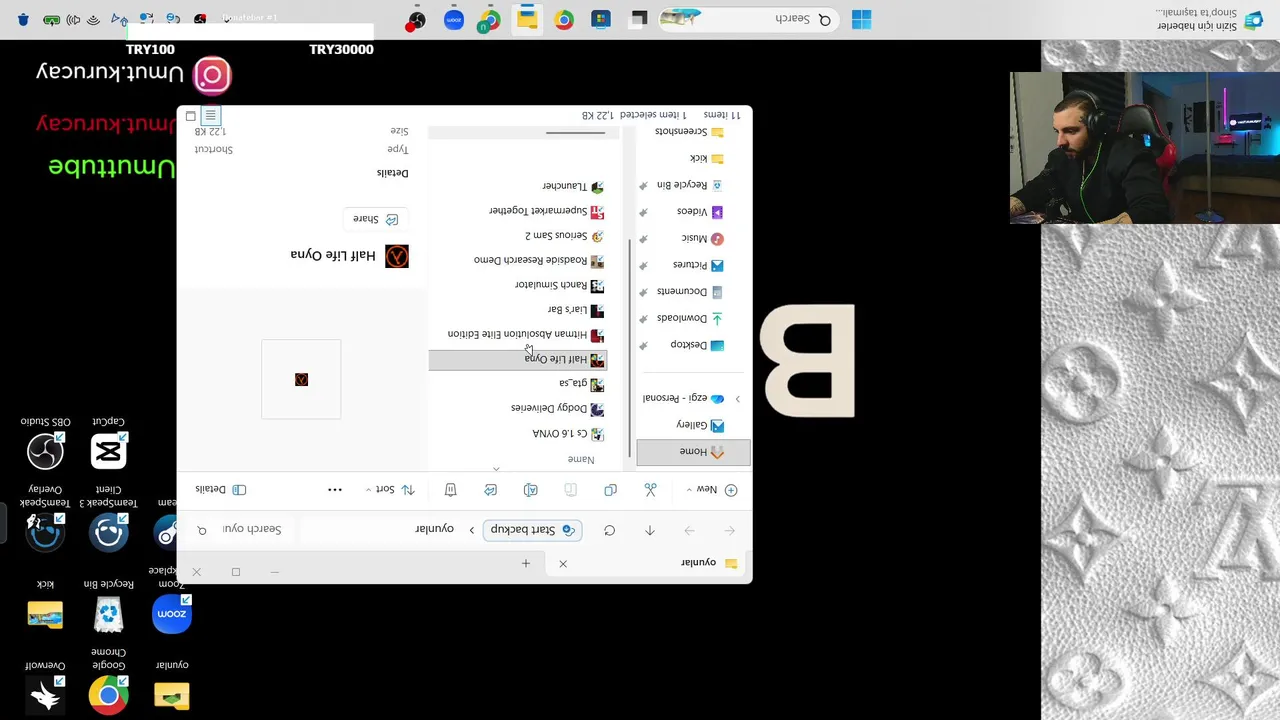Image resolution: width=1280 pixels, height=720 pixels.
Task: Open the See more three-dots menu
Action: pos(335,490)
